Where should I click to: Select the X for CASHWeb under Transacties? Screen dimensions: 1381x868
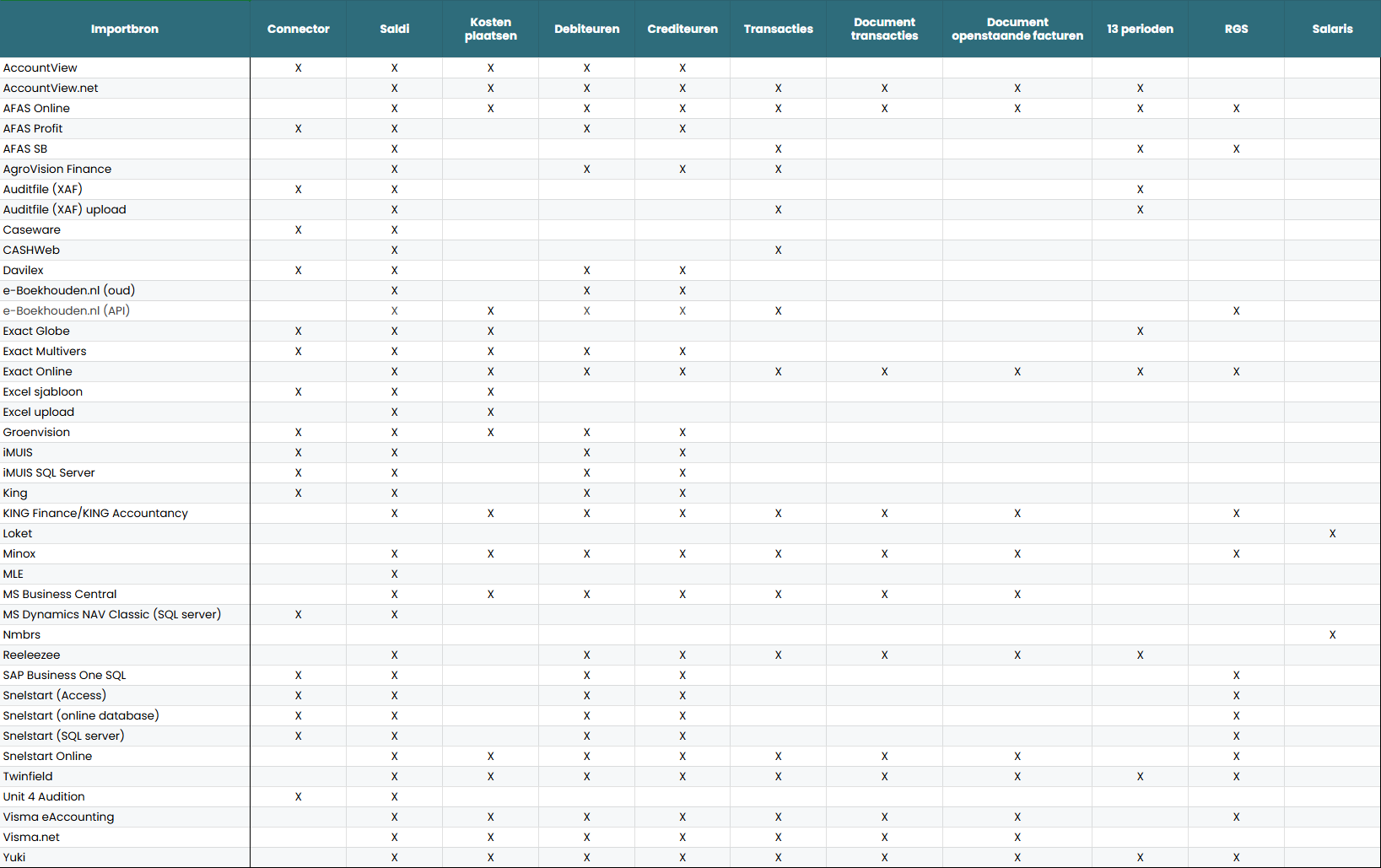(778, 251)
